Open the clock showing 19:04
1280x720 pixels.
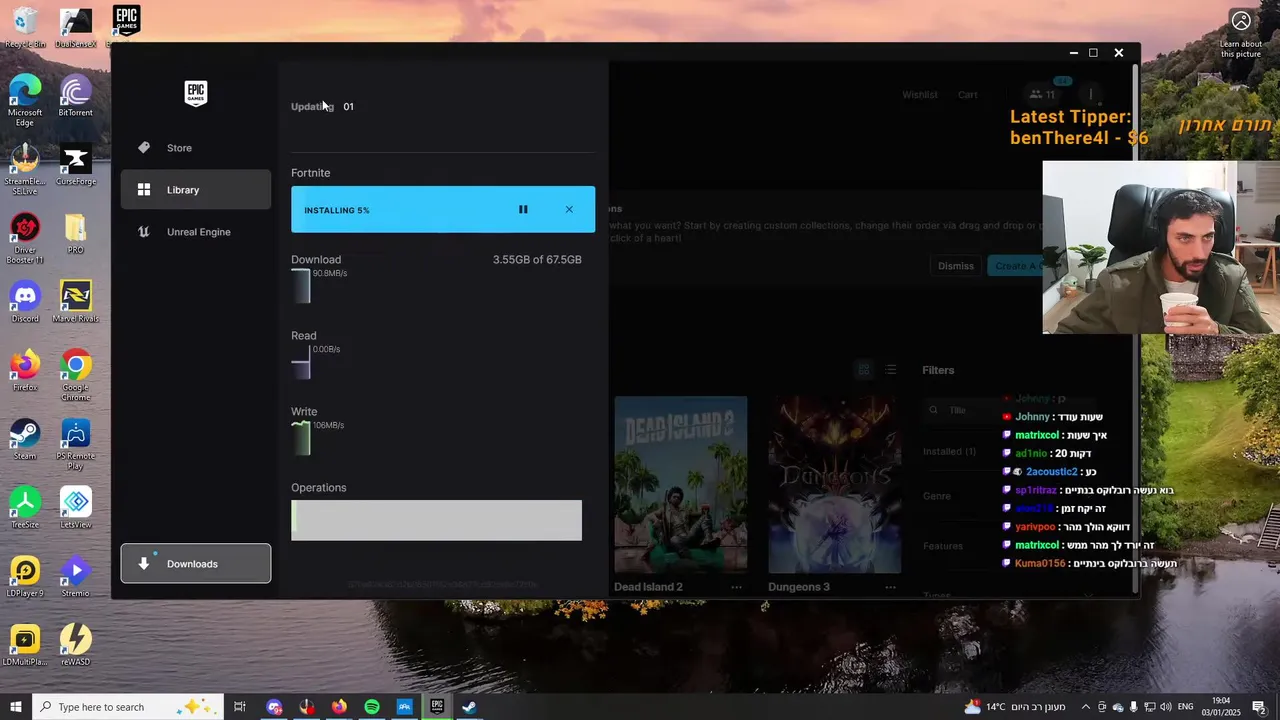tap(1222, 707)
